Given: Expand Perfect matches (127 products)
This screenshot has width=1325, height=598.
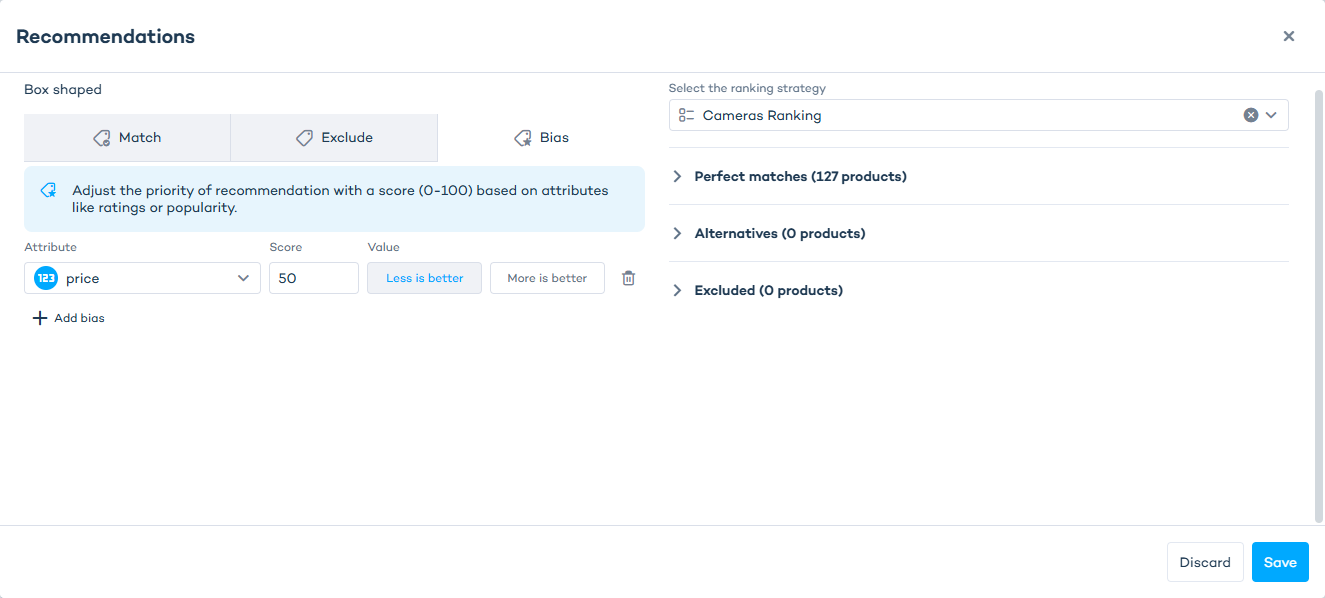Looking at the screenshot, I should point(978,176).
